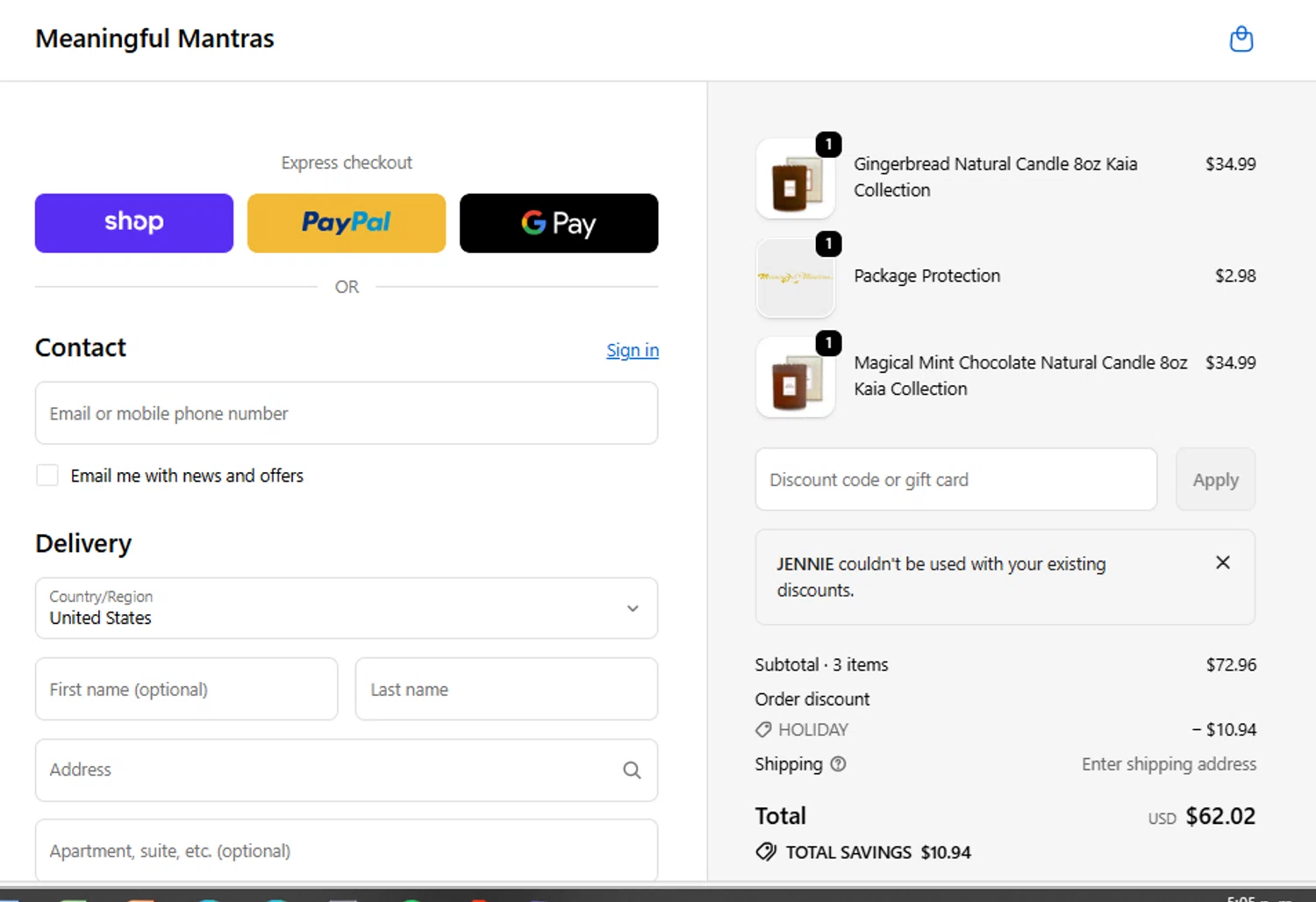Pay with Shop Pay express button
Image resolution: width=1316 pixels, height=902 pixels.
point(134,223)
